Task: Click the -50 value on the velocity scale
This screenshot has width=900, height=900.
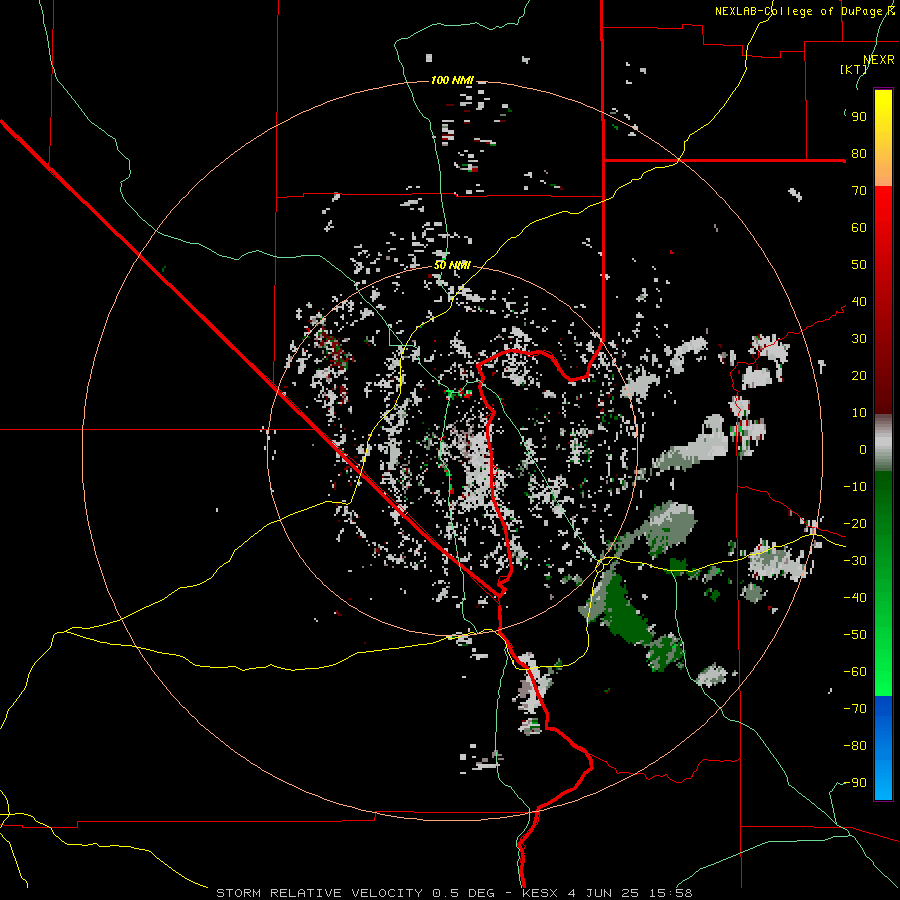Action: (x=855, y=635)
